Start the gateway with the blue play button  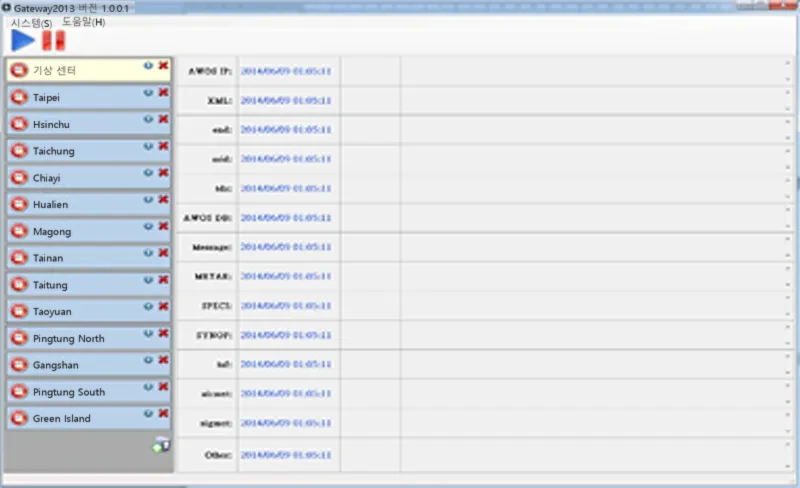click(x=23, y=40)
